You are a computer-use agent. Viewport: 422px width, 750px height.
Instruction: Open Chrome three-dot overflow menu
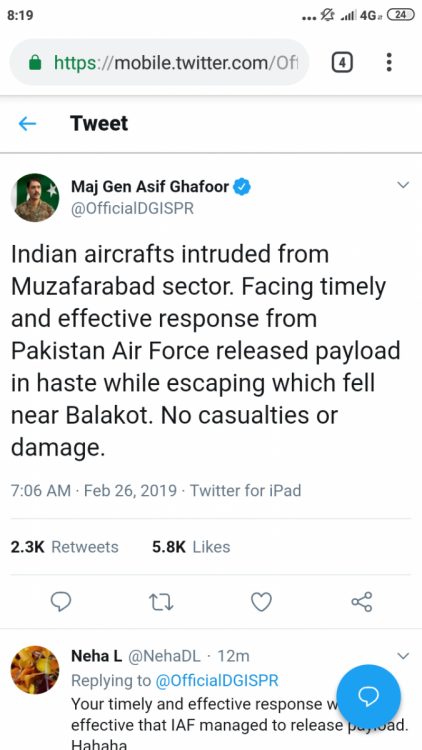pos(389,62)
